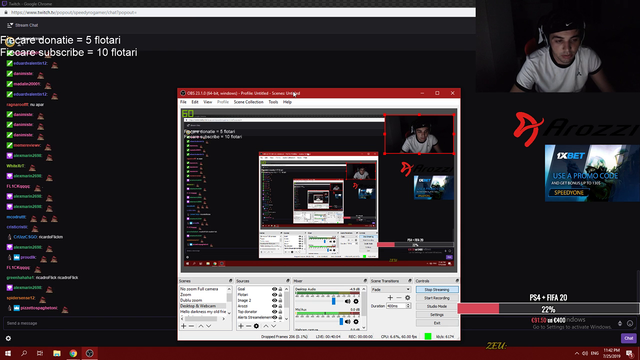Undock the Mixer panel

tap(365, 281)
